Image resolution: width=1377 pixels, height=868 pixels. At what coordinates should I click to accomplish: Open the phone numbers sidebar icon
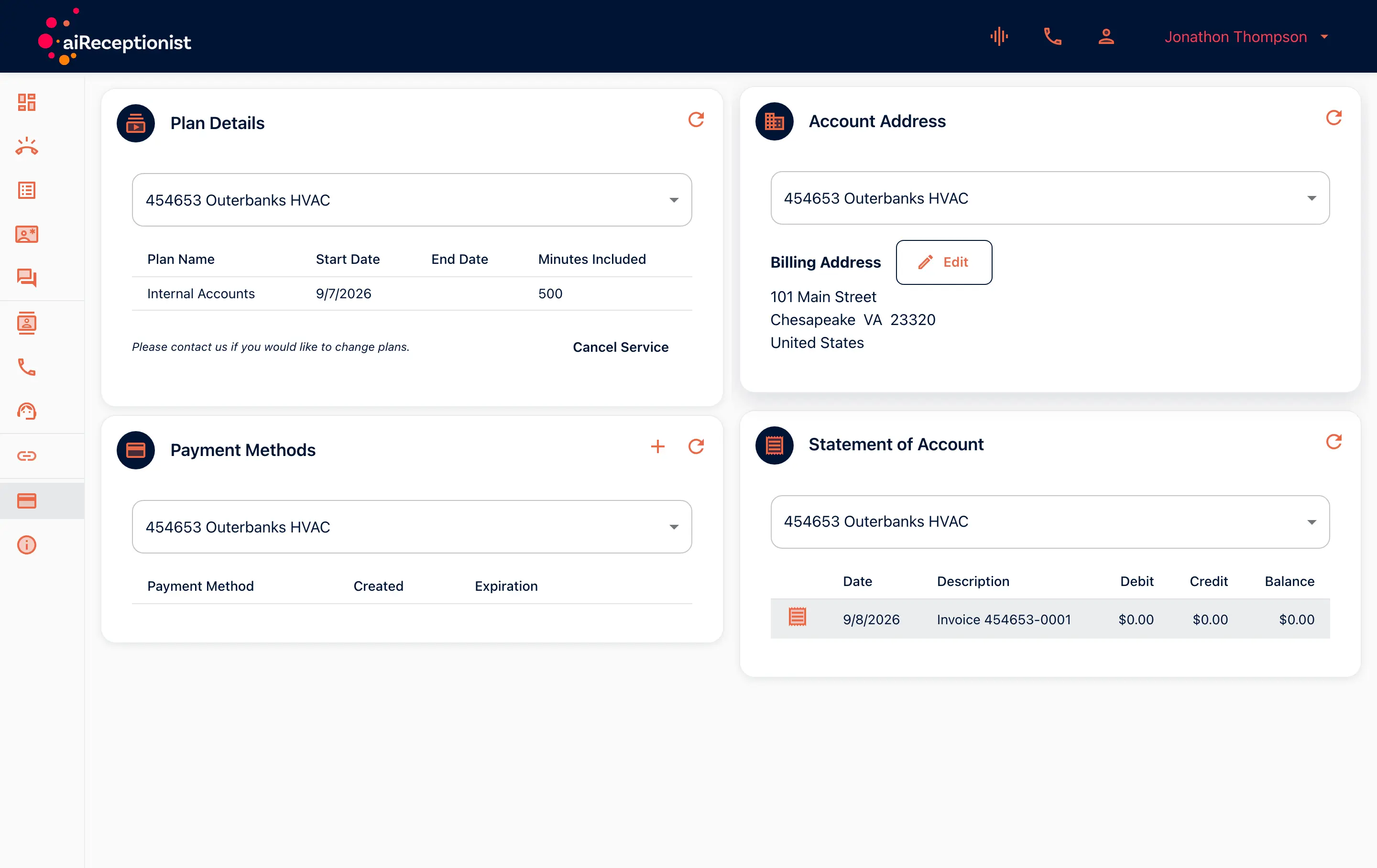coord(26,367)
